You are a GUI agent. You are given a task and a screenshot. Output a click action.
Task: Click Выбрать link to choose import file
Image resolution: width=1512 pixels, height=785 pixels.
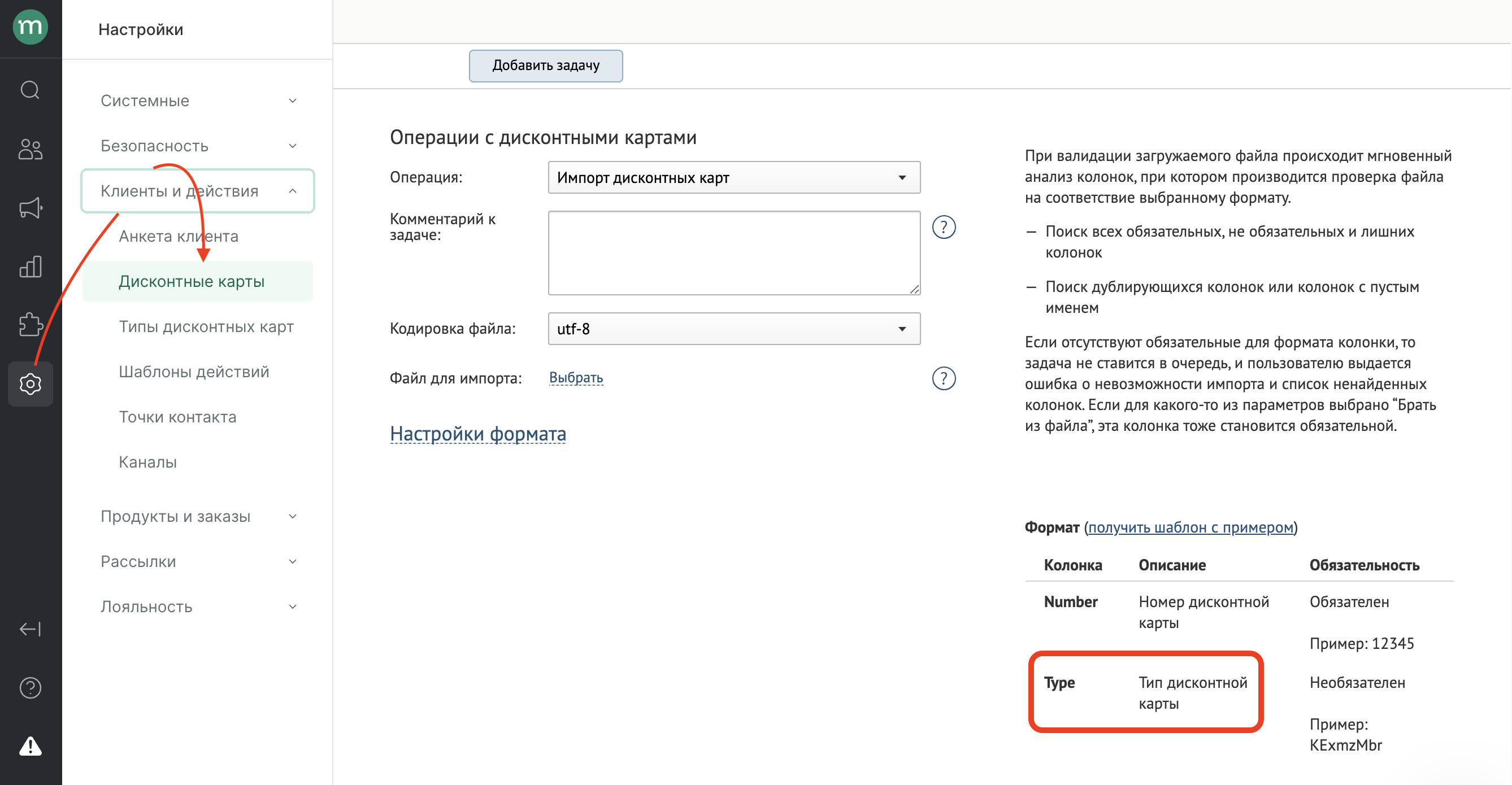point(576,378)
